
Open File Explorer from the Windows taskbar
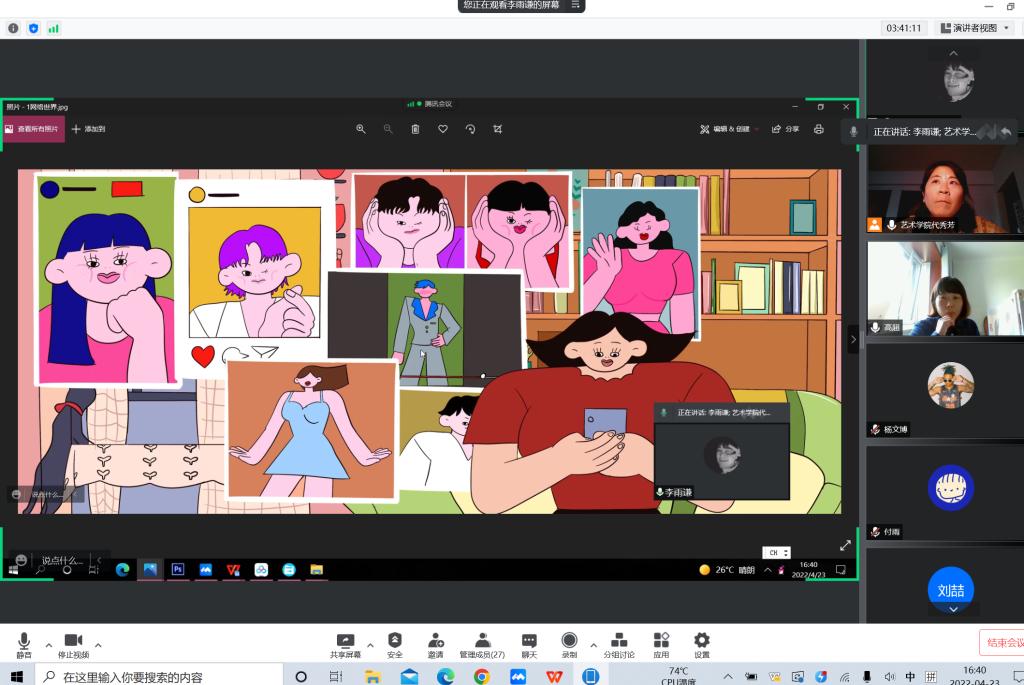(x=372, y=677)
